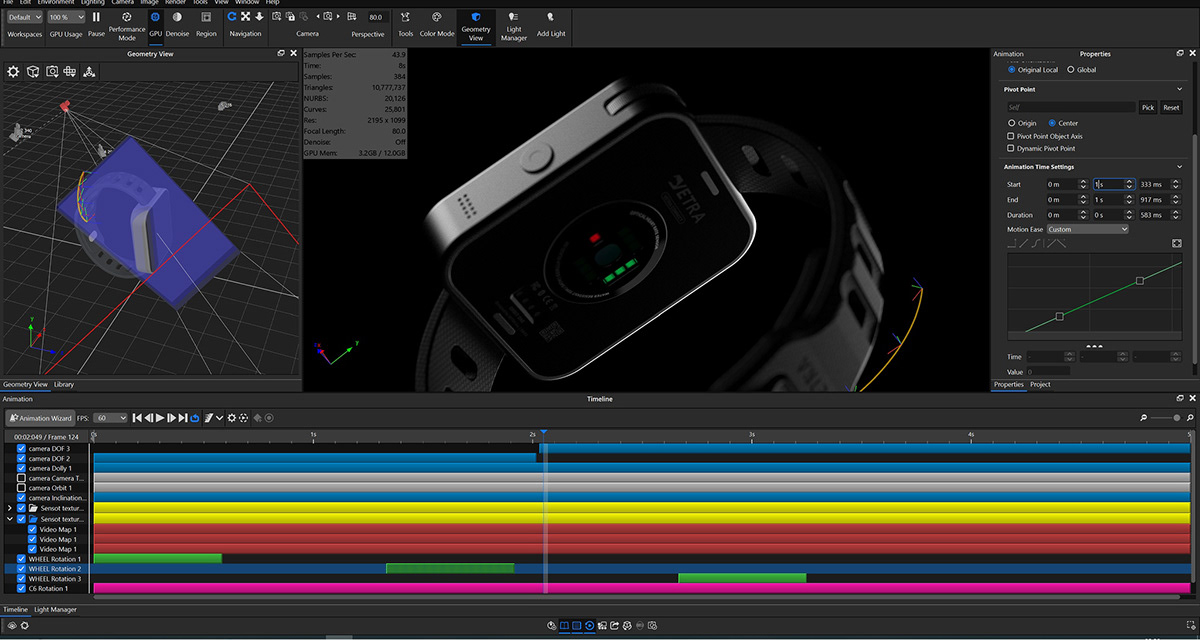This screenshot has width=1200, height=640.
Task: Open the Animation Wizard
Action: click(40, 418)
